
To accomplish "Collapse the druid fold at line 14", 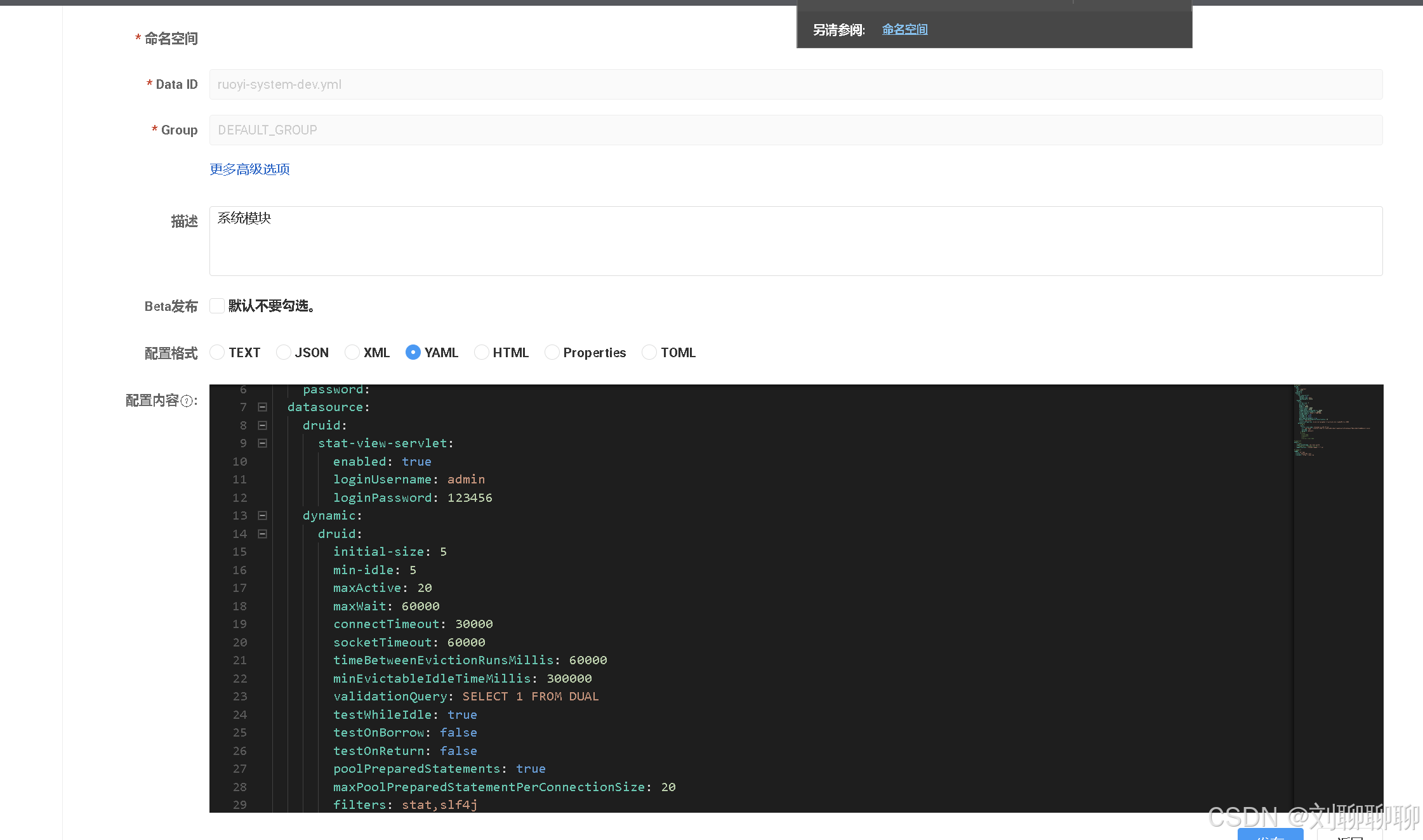I will 262,534.
